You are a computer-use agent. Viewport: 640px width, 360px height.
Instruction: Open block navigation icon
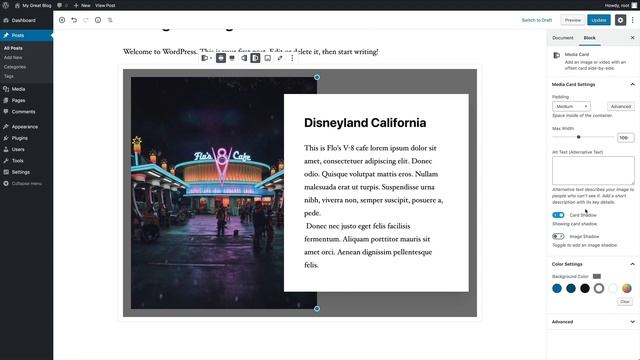[110, 20]
